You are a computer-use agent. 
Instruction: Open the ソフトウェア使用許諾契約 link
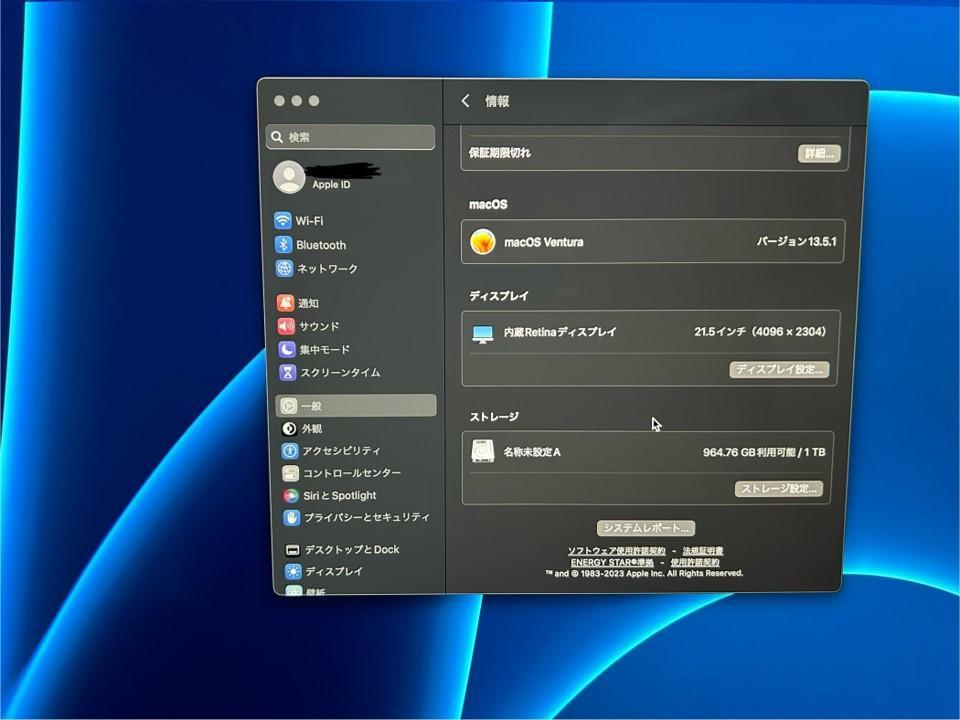point(616,551)
